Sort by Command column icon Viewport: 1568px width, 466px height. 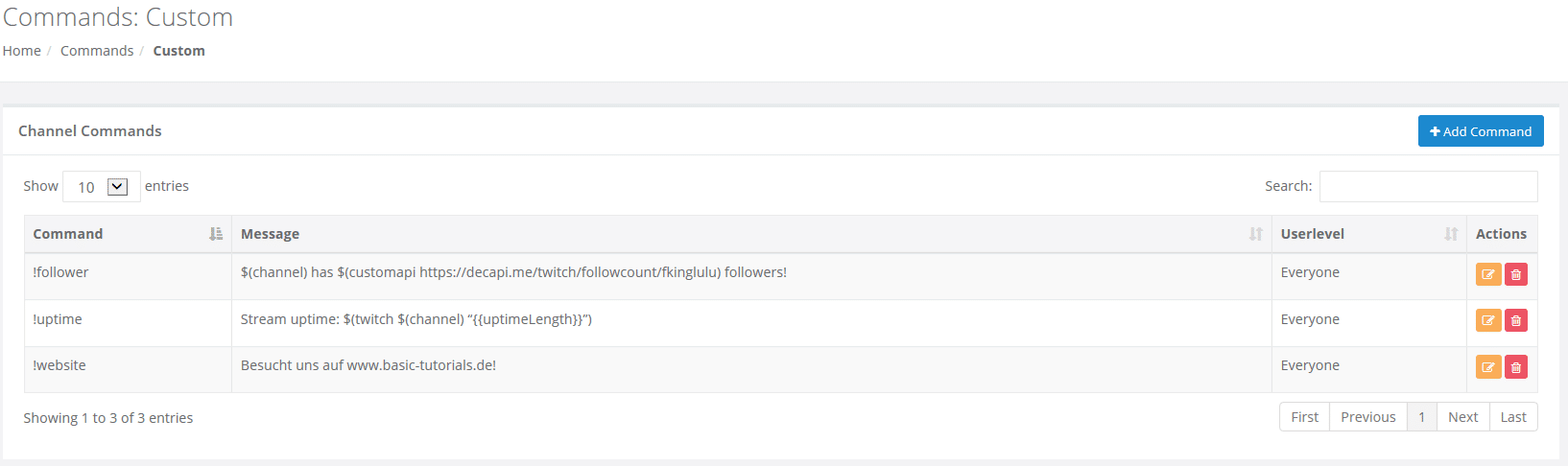[216, 234]
